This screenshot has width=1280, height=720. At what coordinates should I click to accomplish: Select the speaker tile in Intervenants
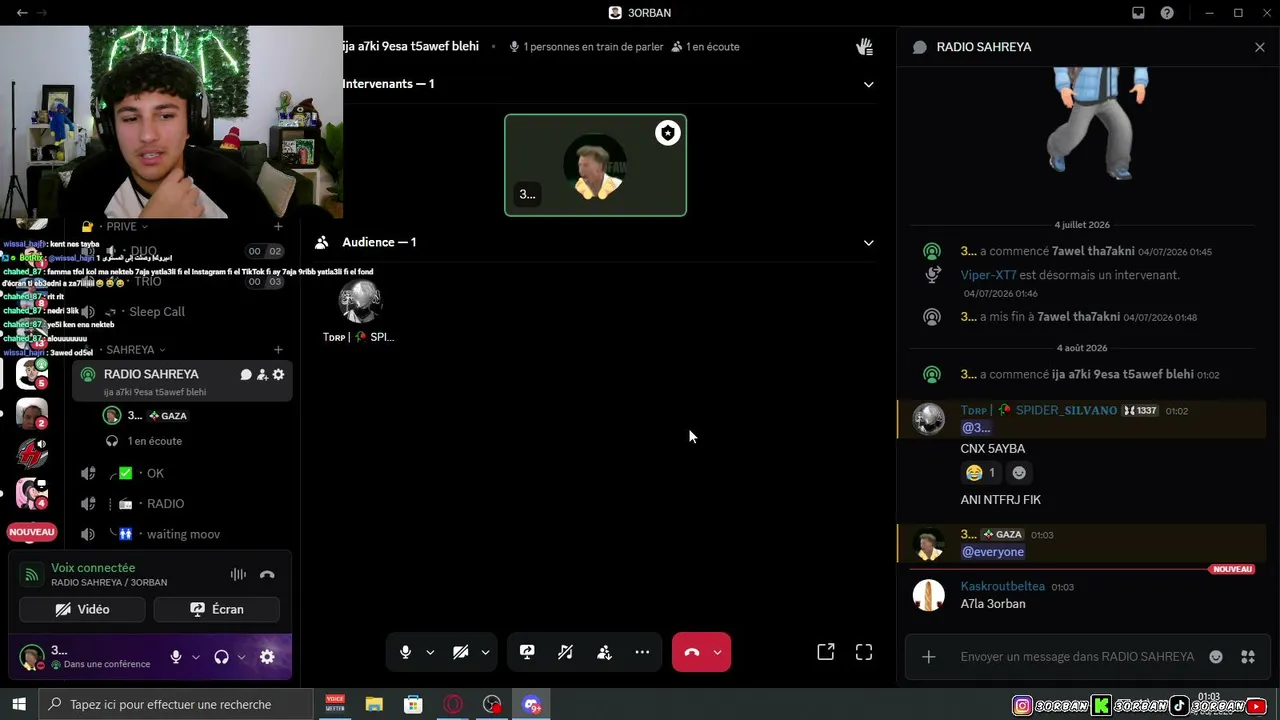click(x=595, y=165)
